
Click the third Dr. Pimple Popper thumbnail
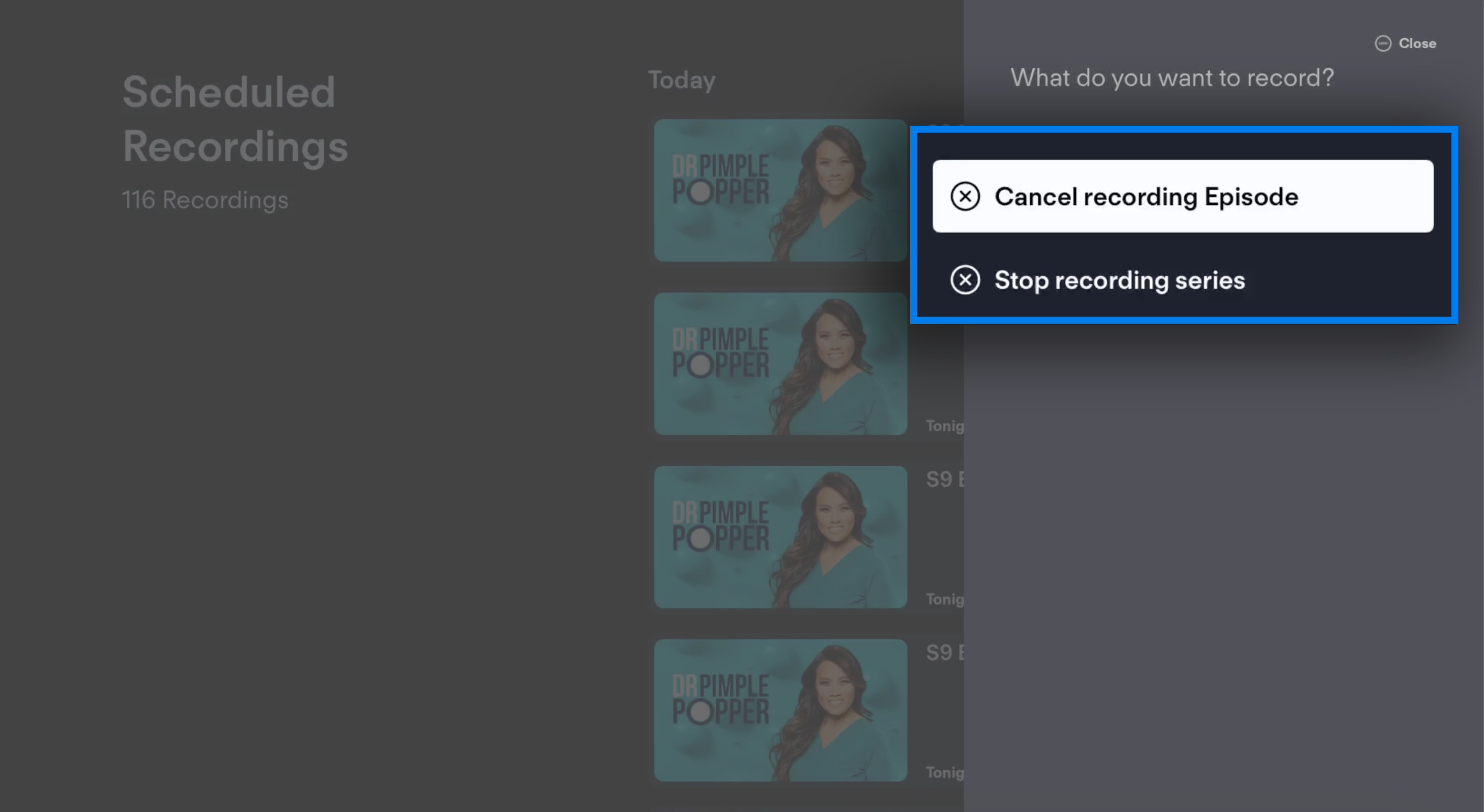(780, 537)
